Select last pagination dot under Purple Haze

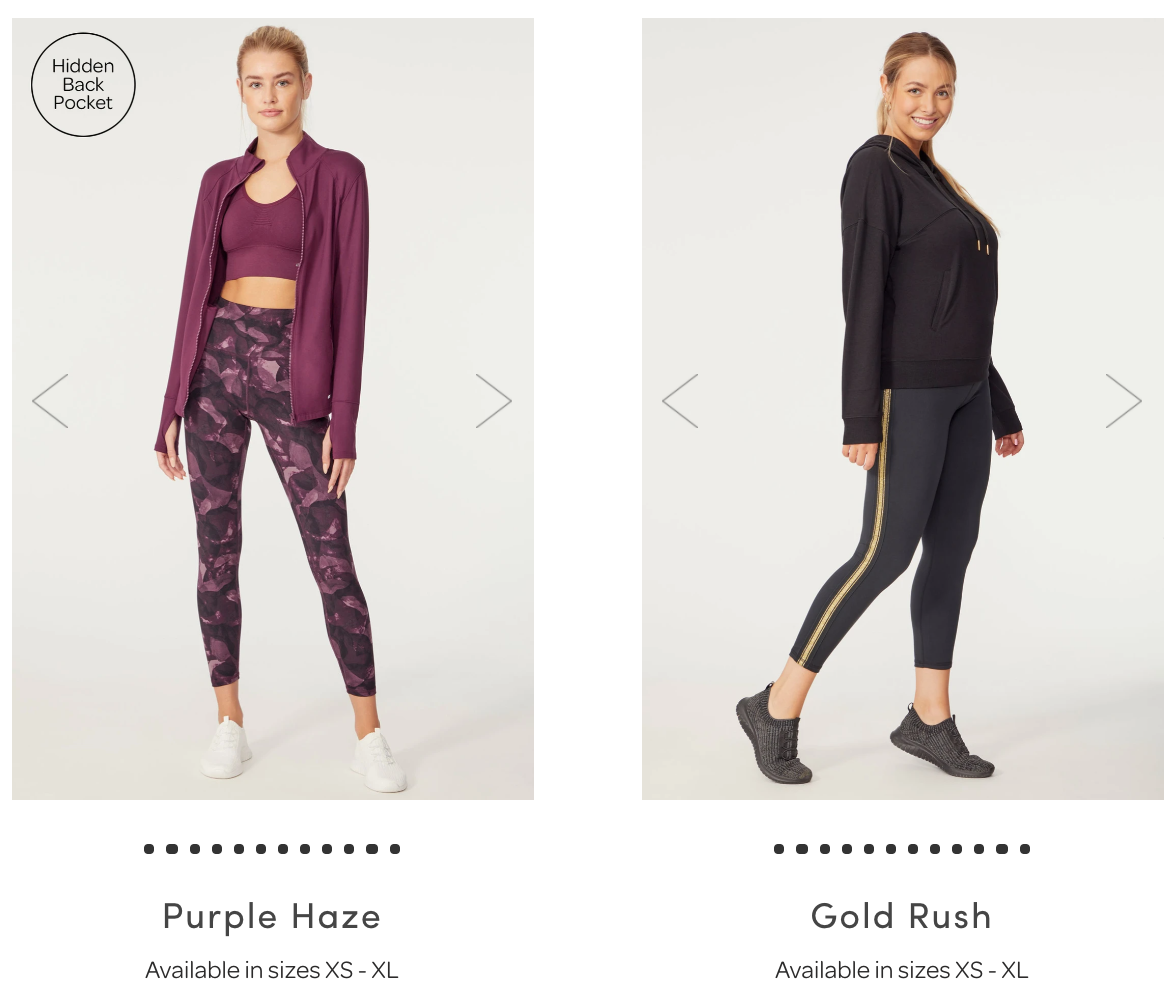395,849
